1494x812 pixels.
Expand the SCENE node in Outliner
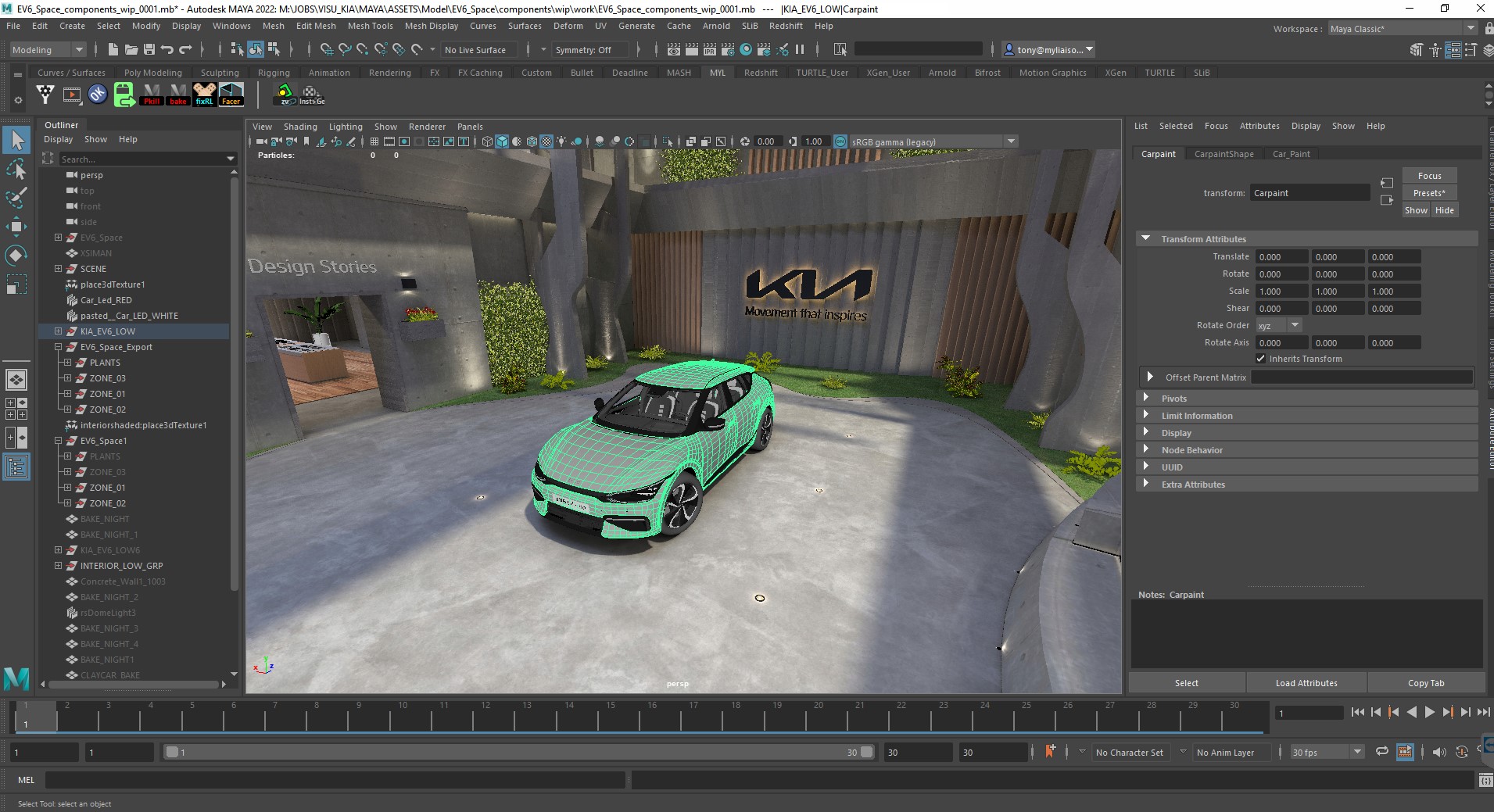[58, 269]
